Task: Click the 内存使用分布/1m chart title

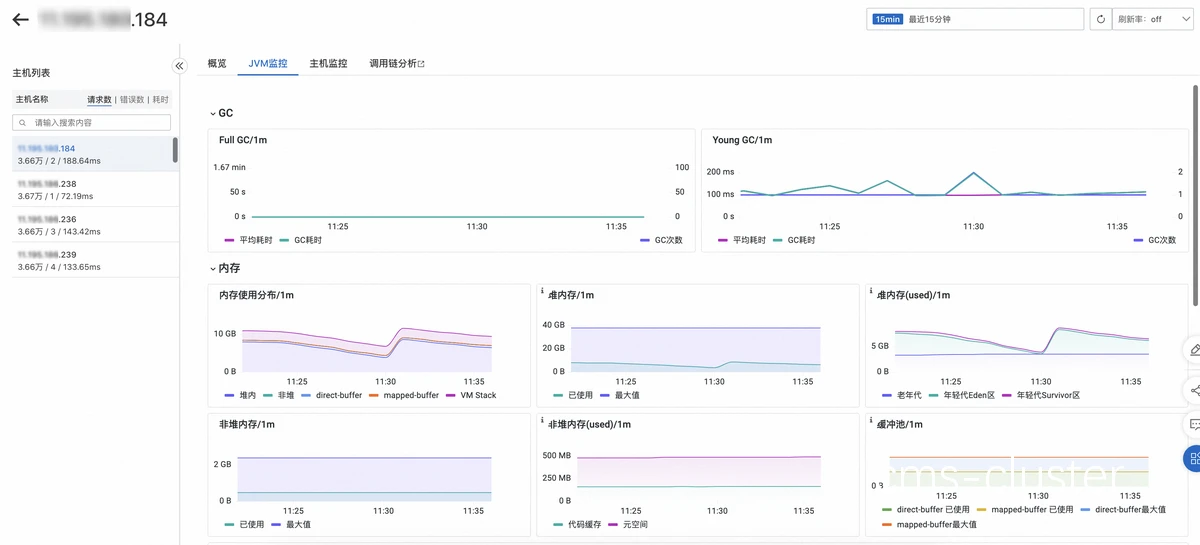Action: tap(256, 295)
